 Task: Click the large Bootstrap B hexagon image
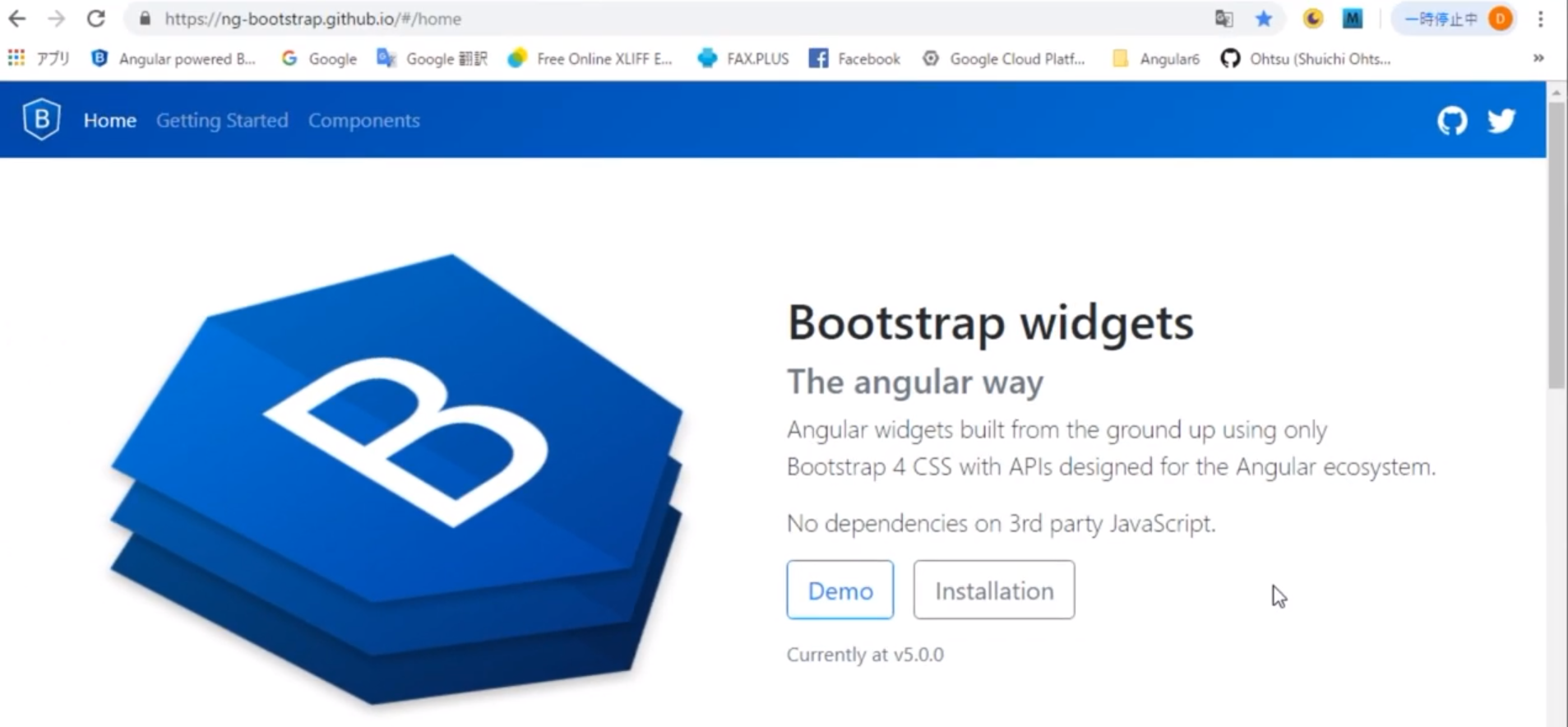point(396,479)
